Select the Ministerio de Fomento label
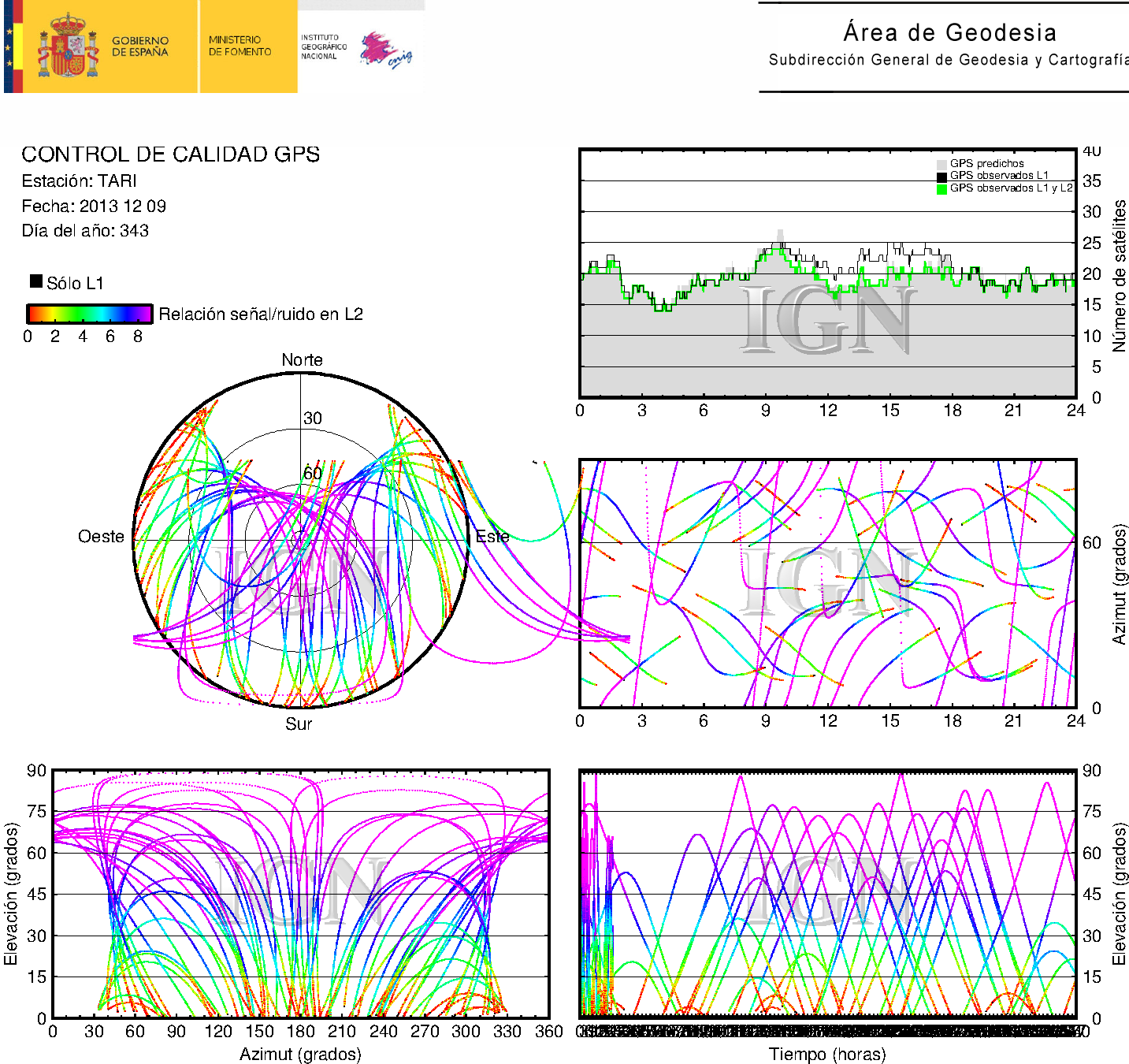This screenshot has height=1064, width=1129. point(240,46)
